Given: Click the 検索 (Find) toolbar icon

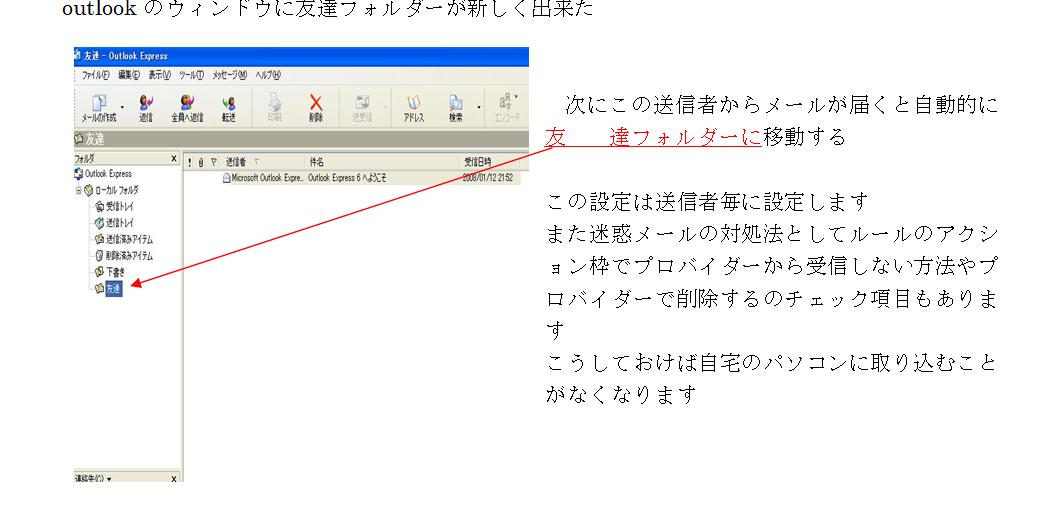Looking at the screenshot, I should click(456, 108).
